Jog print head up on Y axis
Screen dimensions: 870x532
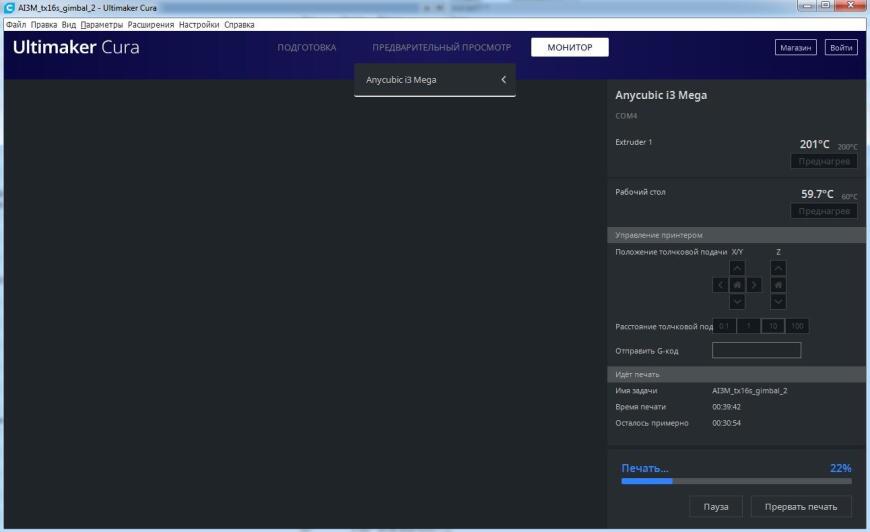737,268
